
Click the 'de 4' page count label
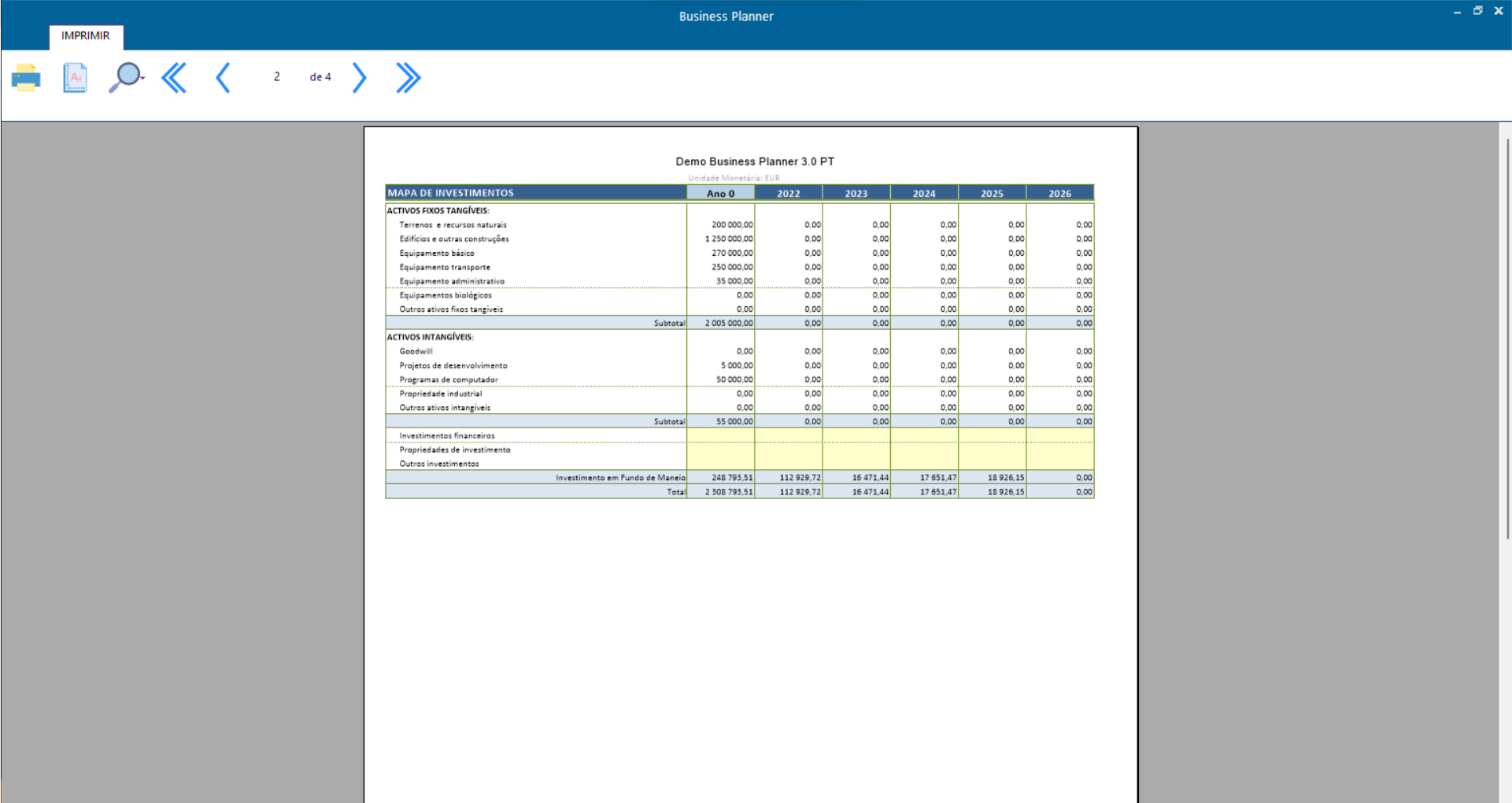coord(320,77)
